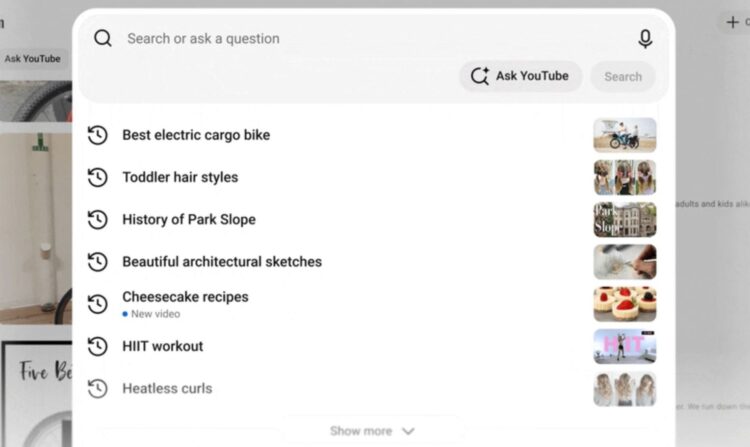Click the history clock beside Best electric cargo bike

(x=98, y=135)
